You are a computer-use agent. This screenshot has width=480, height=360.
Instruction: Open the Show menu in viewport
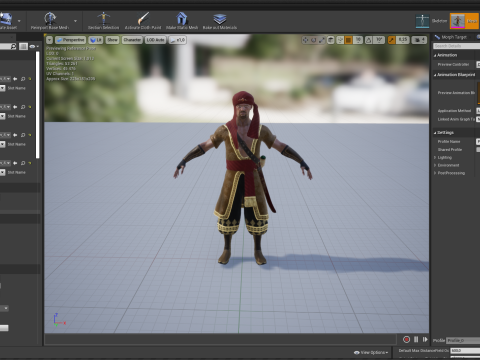(x=112, y=40)
